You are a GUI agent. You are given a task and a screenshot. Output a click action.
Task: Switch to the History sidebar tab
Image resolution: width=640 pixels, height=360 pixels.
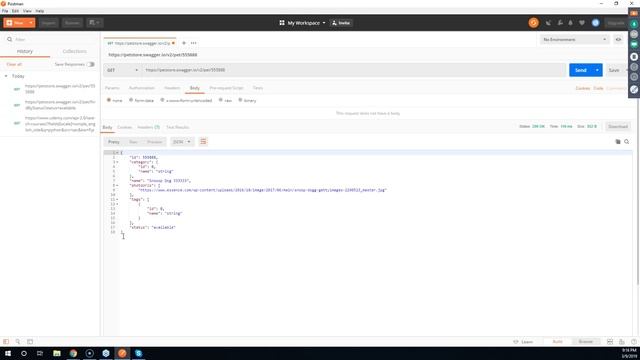tap(25, 51)
